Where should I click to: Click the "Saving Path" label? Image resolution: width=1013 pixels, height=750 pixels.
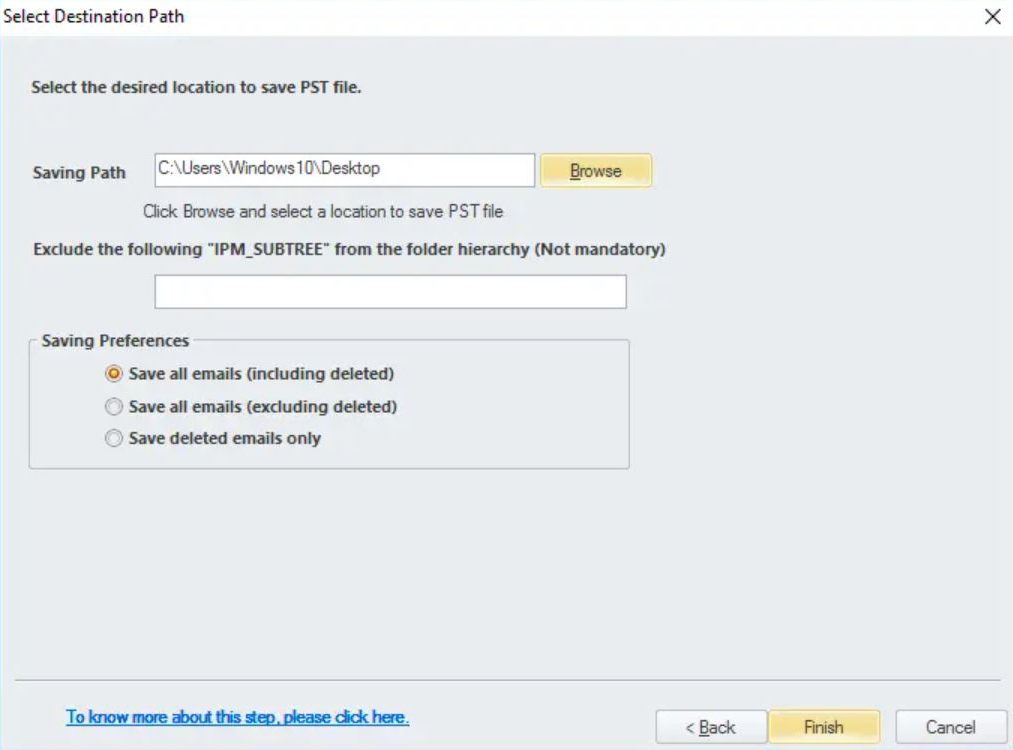click(79, 172)
